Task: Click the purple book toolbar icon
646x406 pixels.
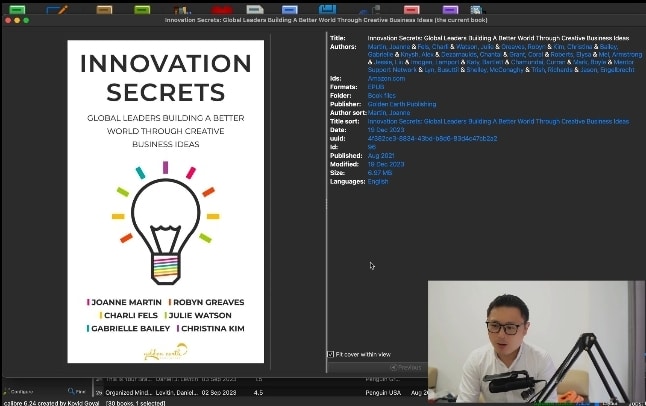Action: pos(450,9)
